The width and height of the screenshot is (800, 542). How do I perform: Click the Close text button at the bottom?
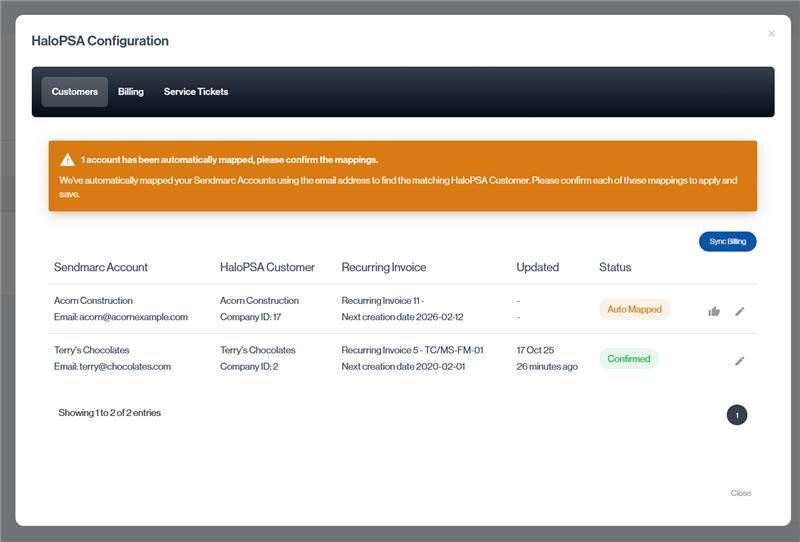tap(741, 493)
